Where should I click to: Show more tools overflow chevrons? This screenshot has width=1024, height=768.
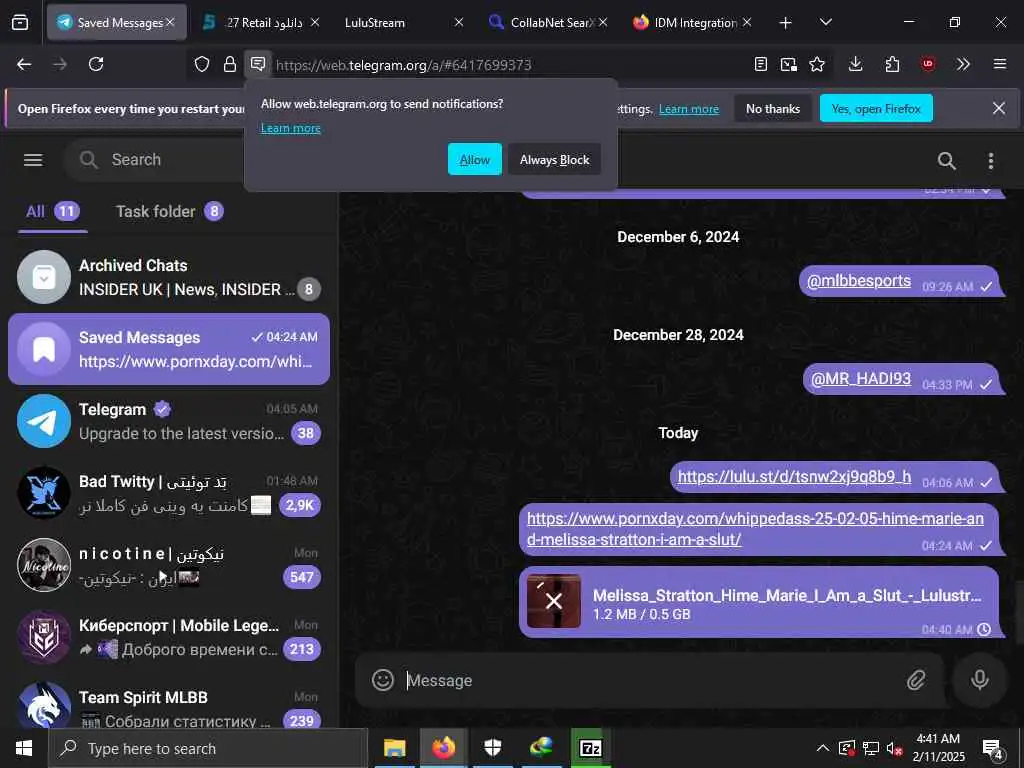tap(963, 64)
